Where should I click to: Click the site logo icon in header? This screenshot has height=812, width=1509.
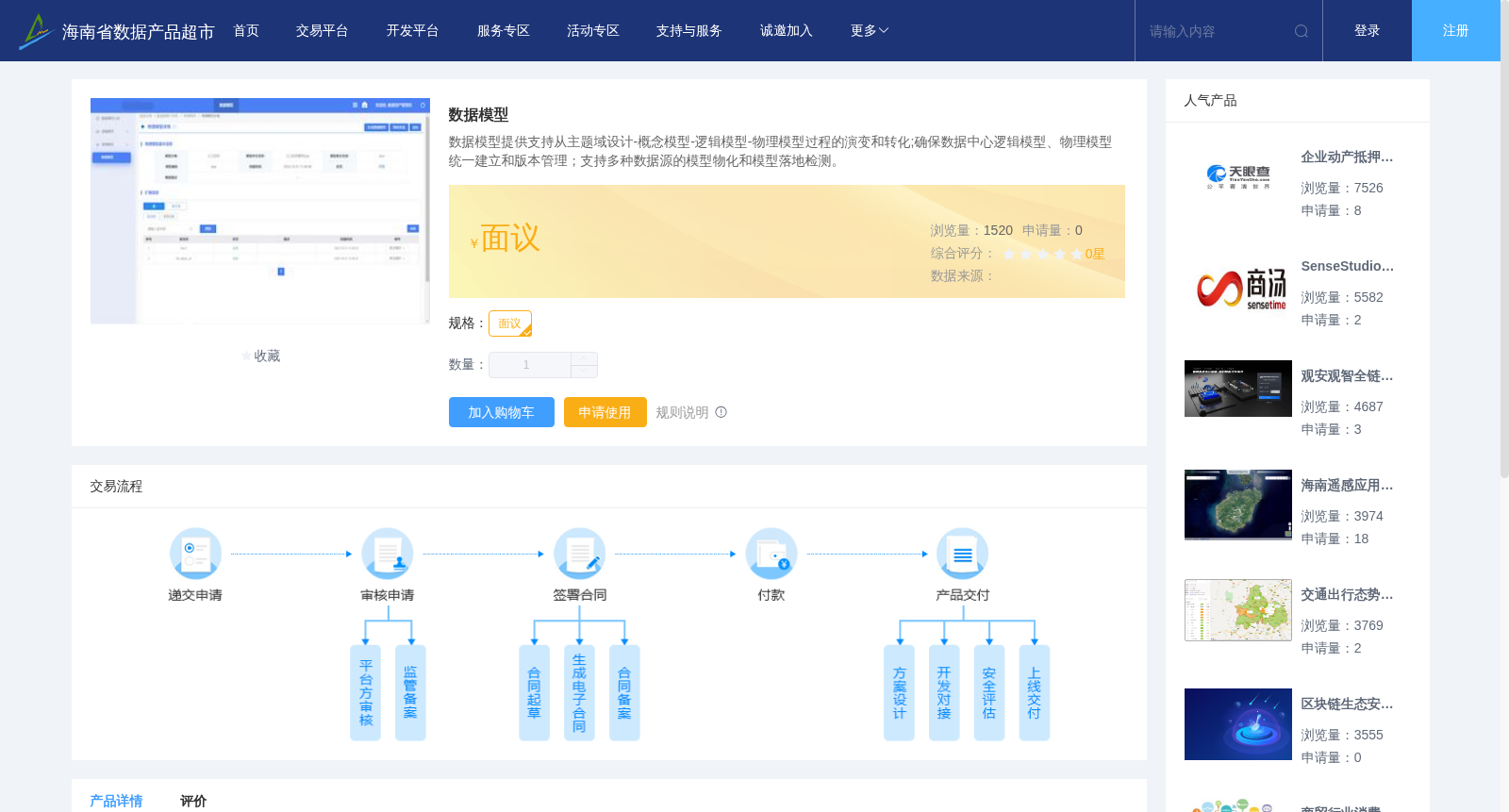pyautogui.click(x=36, y=31)
